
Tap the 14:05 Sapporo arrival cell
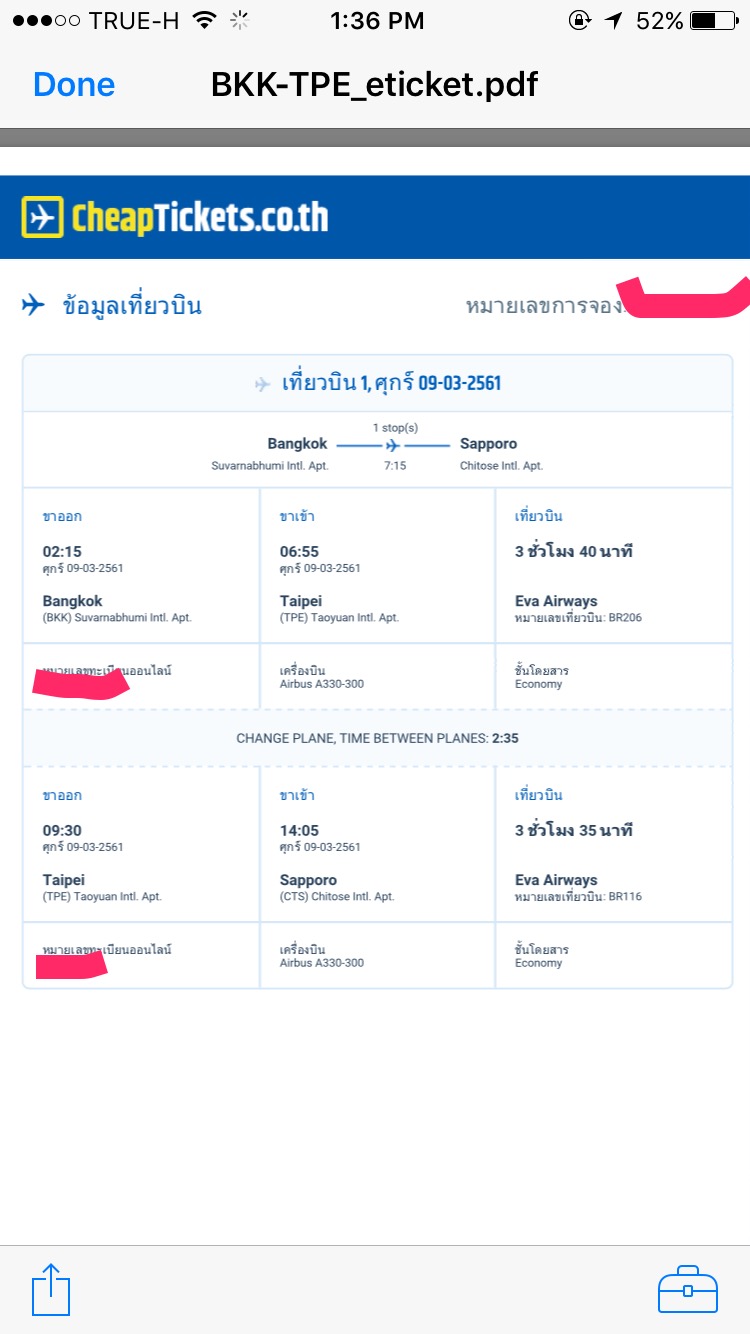click(x=377, y=844)
